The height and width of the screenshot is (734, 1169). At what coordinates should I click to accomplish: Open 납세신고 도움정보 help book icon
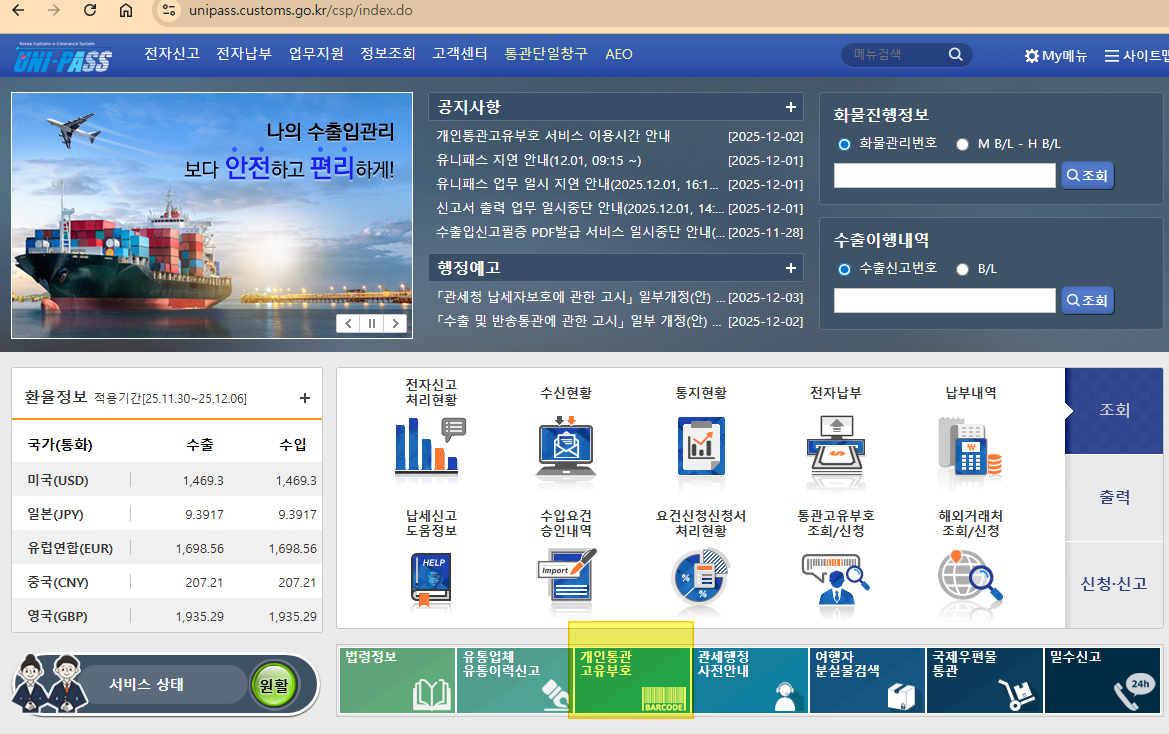[x=430, y=579]
